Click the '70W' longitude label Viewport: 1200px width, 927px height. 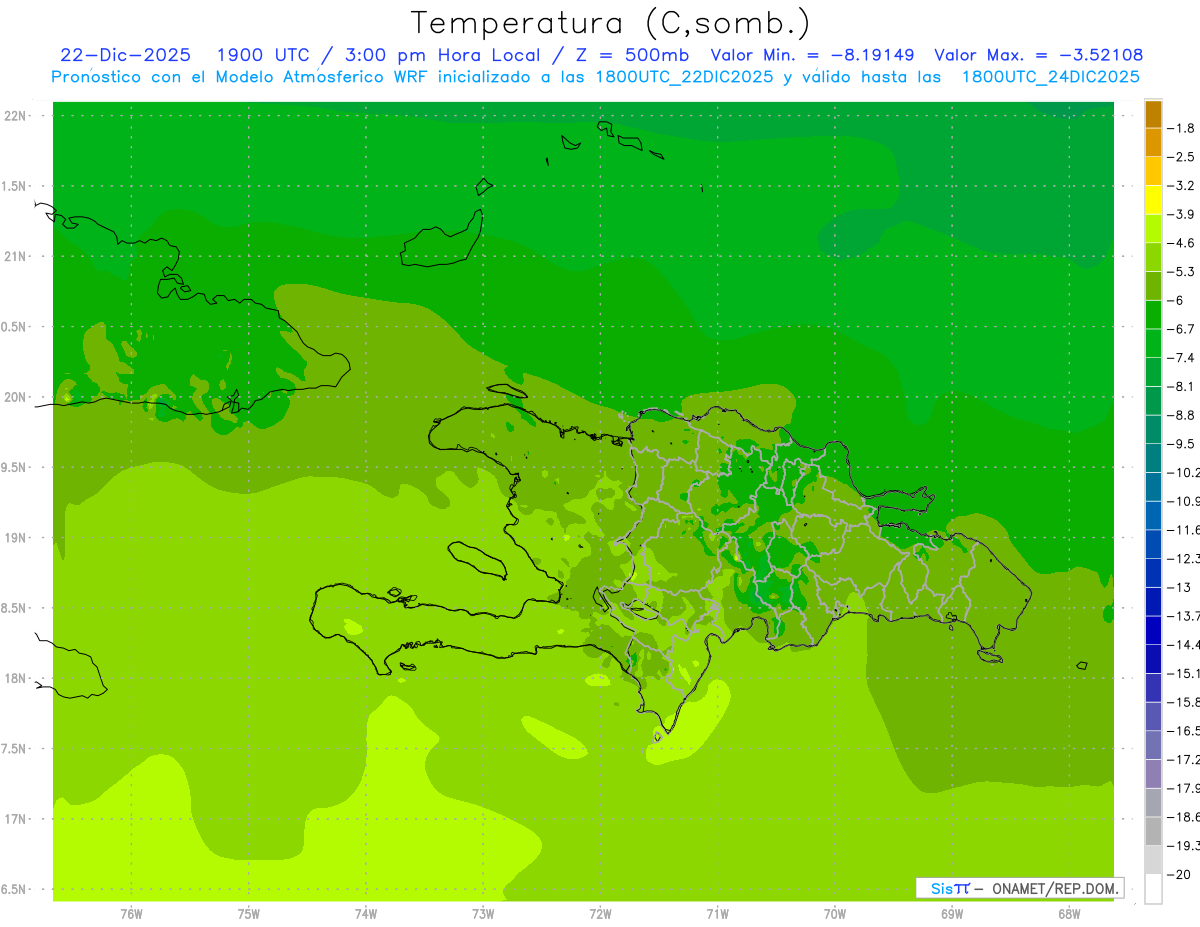834,915
